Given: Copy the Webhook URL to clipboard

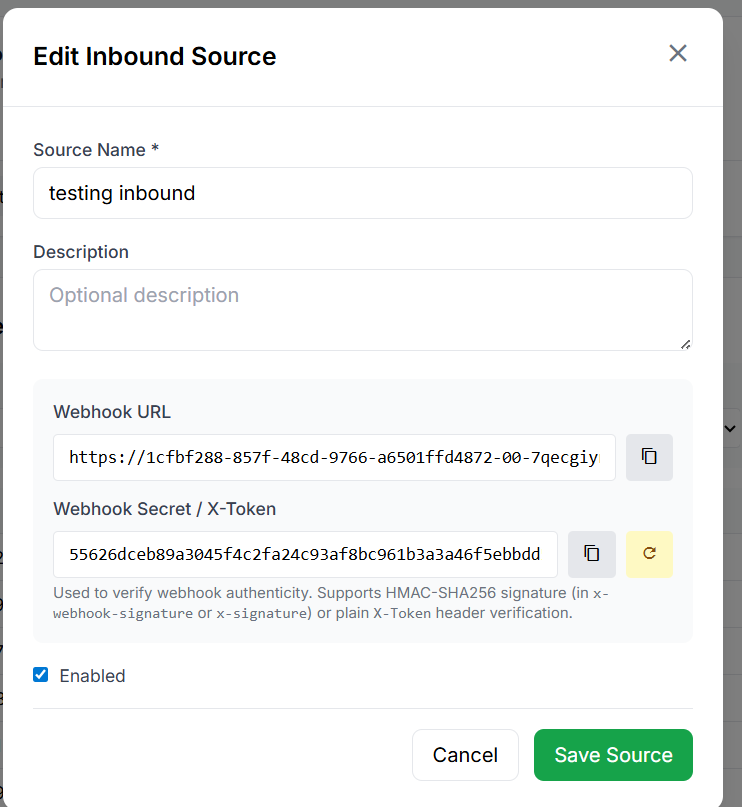Looking at the screenshot, I should [649, 457].
